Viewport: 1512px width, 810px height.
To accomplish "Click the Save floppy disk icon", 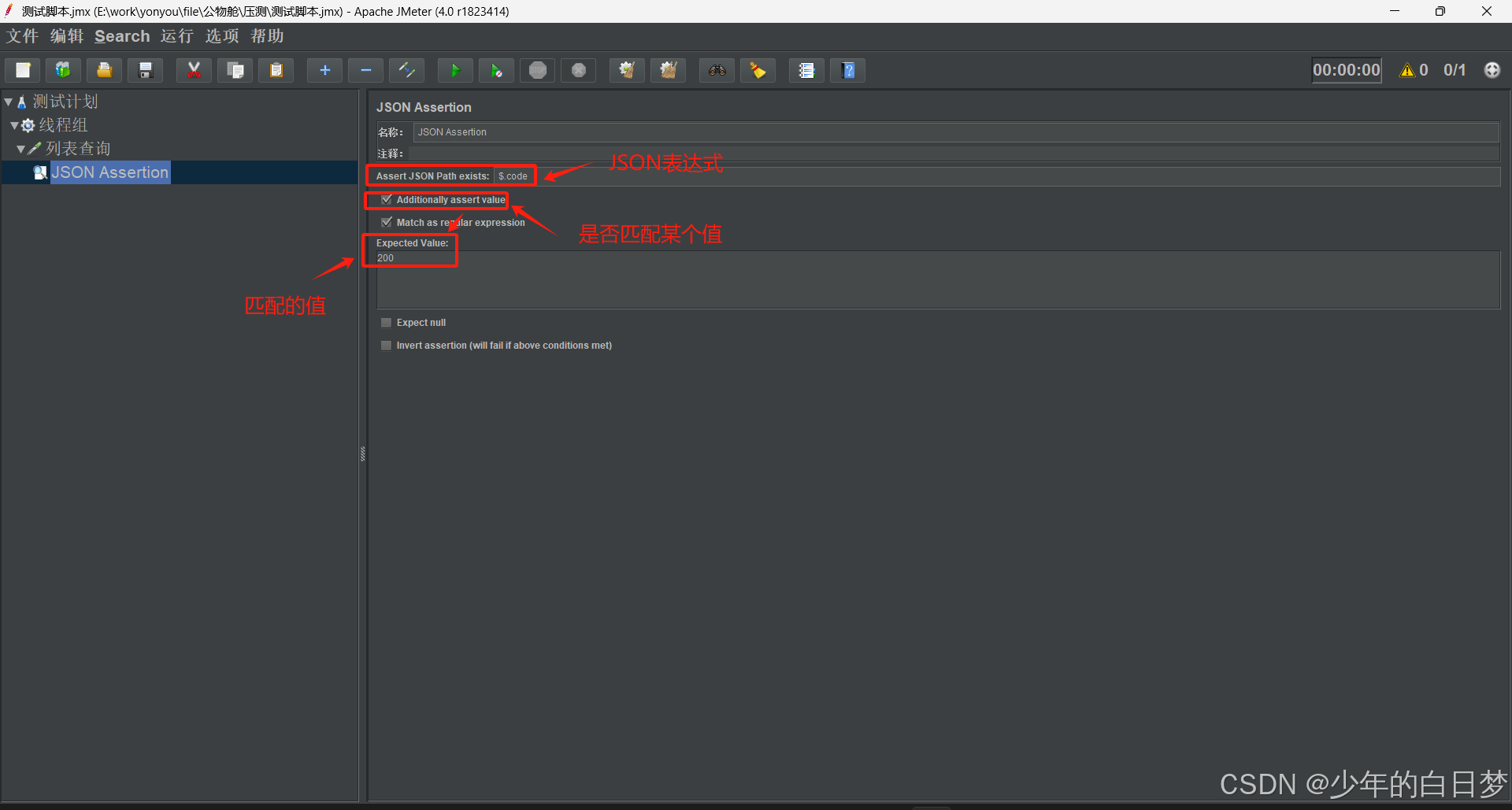I will pos(146,70).
